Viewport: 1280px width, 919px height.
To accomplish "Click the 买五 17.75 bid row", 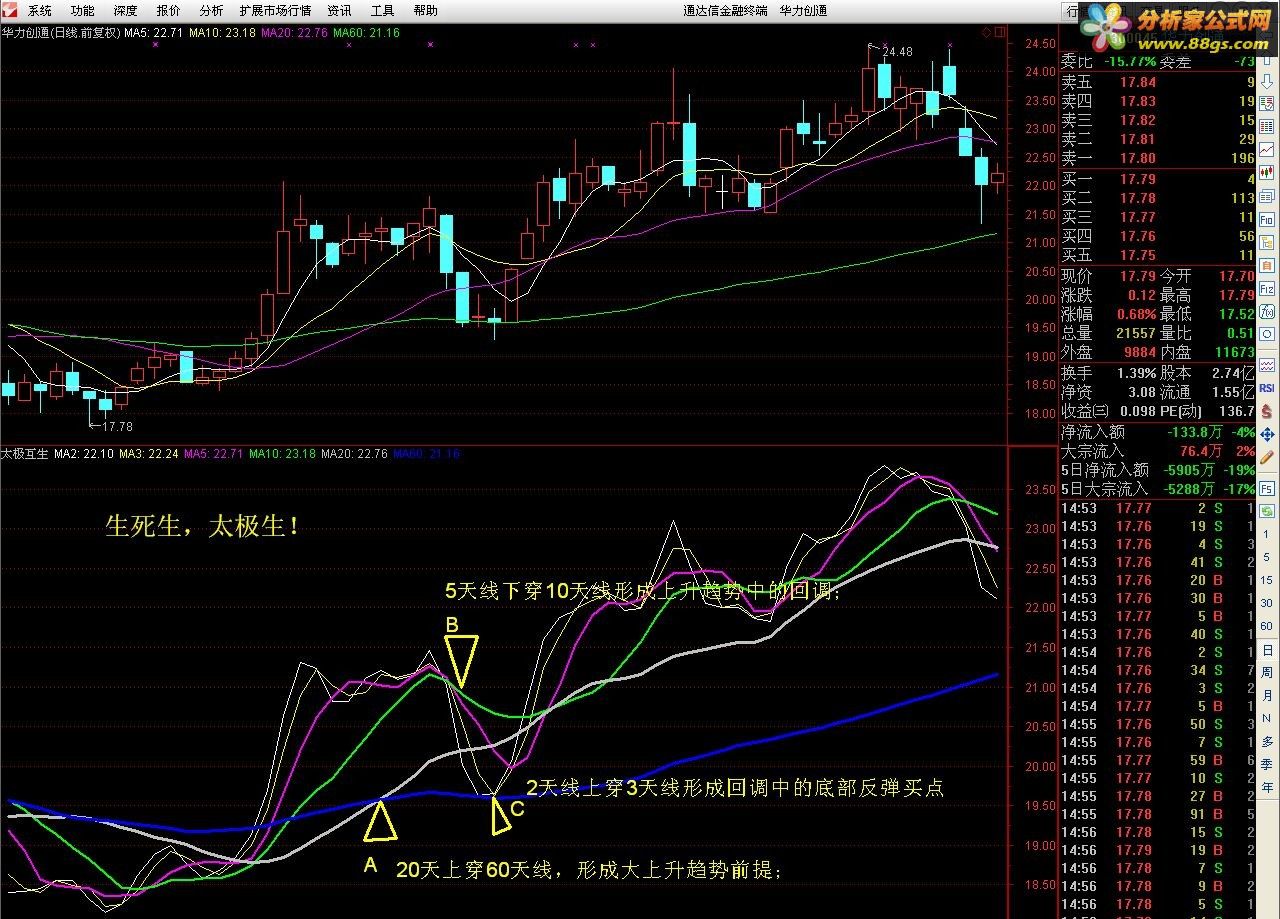I will 1157,255.
